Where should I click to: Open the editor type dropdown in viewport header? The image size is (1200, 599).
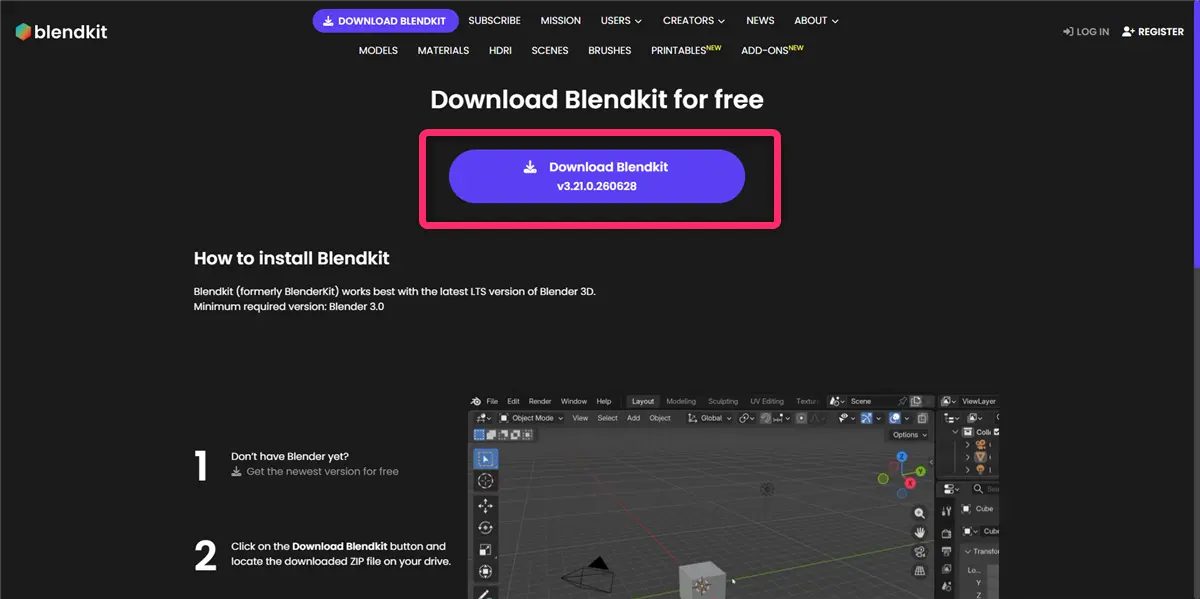[x=482, y=418]
